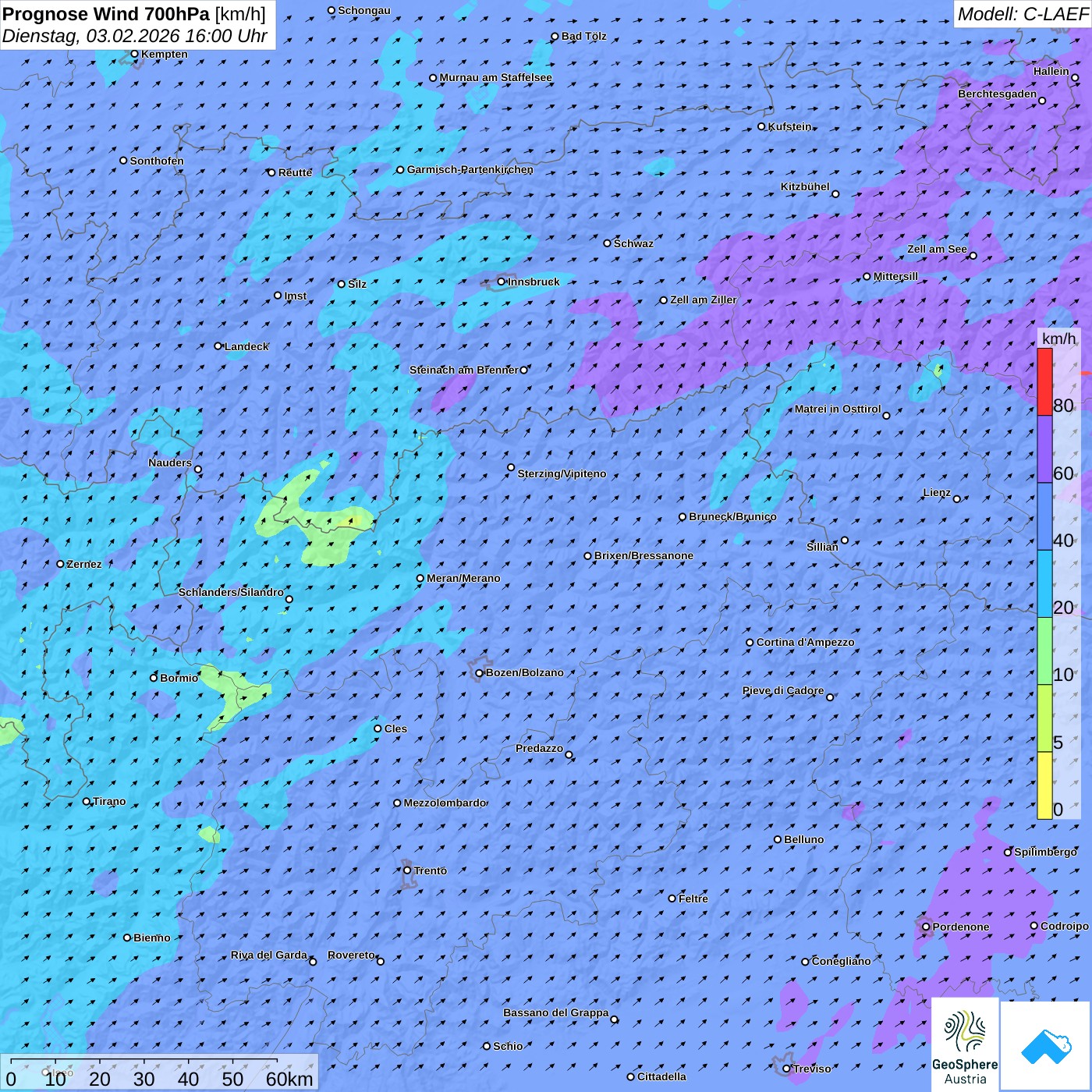Click the 'Modell: C-LAEF' label
The width and height of the screenshot is (1092, 1092).
pos(1023,14)
